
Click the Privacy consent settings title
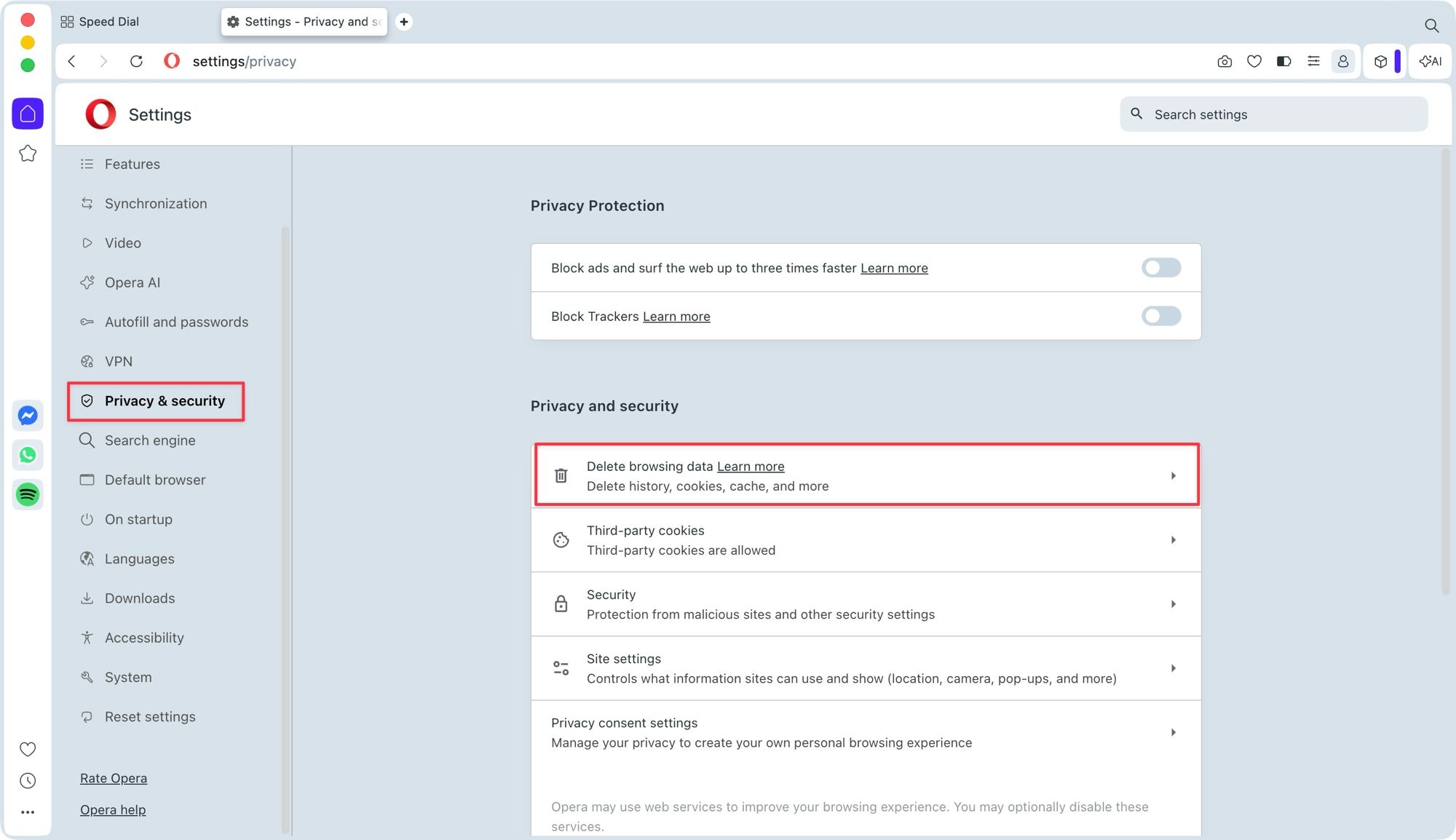pos(624,723)
